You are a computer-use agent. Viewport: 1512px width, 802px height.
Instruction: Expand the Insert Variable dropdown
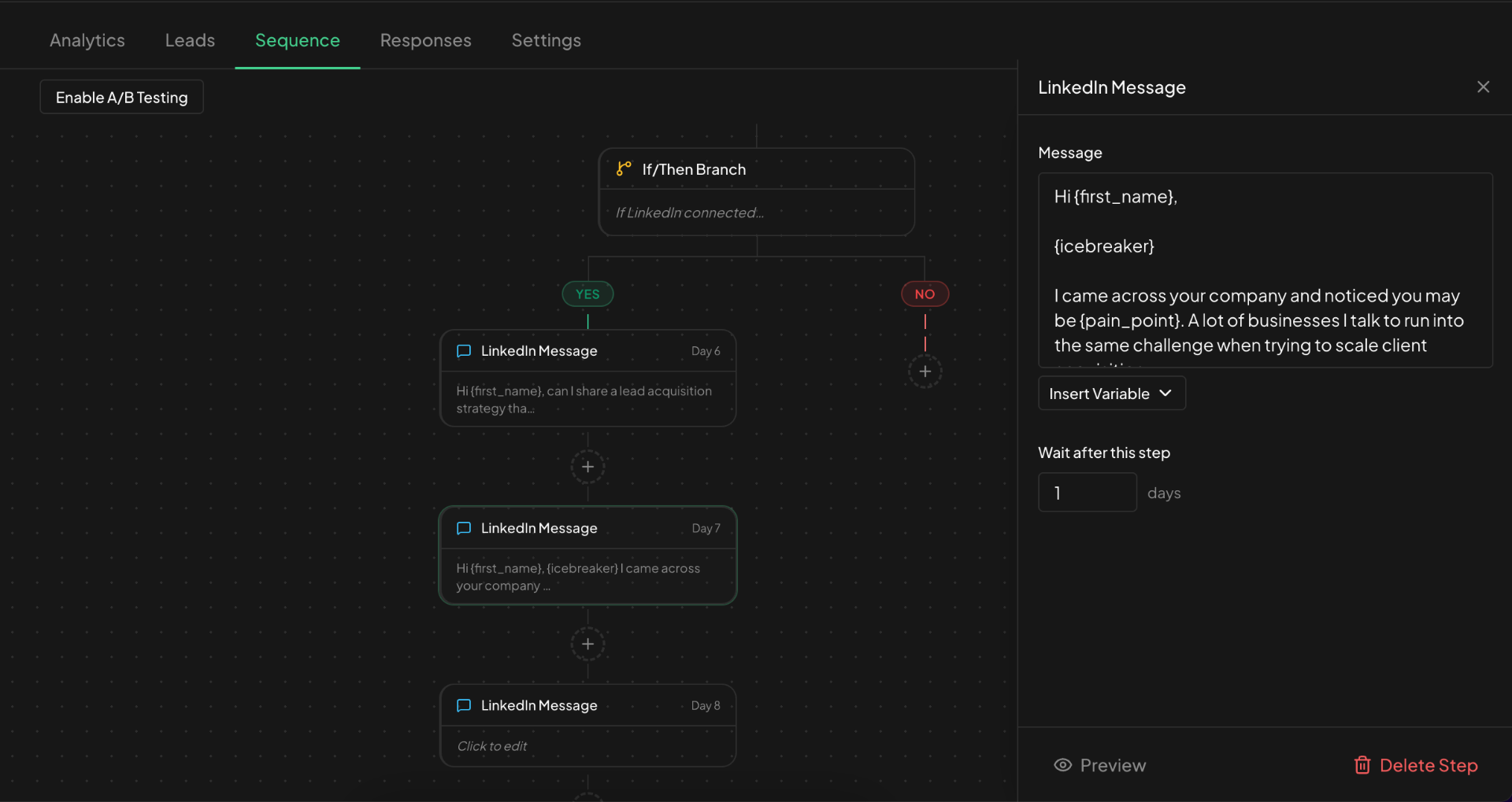(x=1111, y=394)
